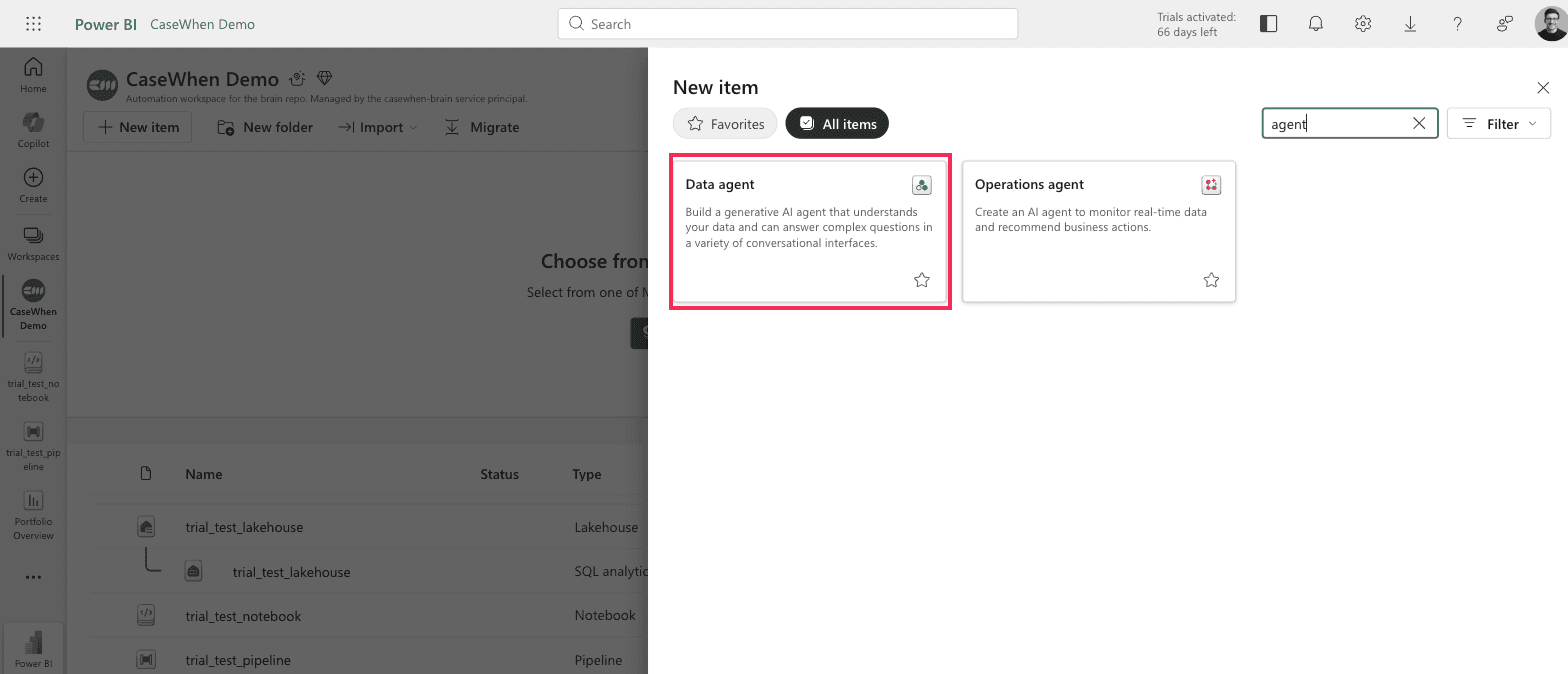Open the app launcher grid icon
This screenshot has height=674, width=1568.
(33, 24)
